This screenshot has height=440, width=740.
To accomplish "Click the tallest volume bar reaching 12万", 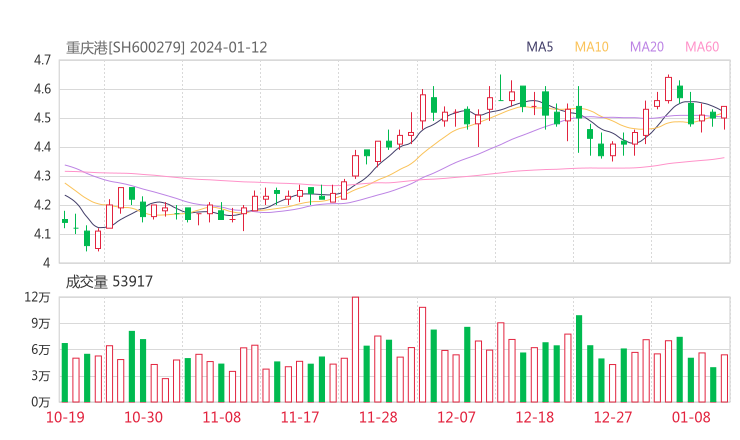I will pos(355,349).
